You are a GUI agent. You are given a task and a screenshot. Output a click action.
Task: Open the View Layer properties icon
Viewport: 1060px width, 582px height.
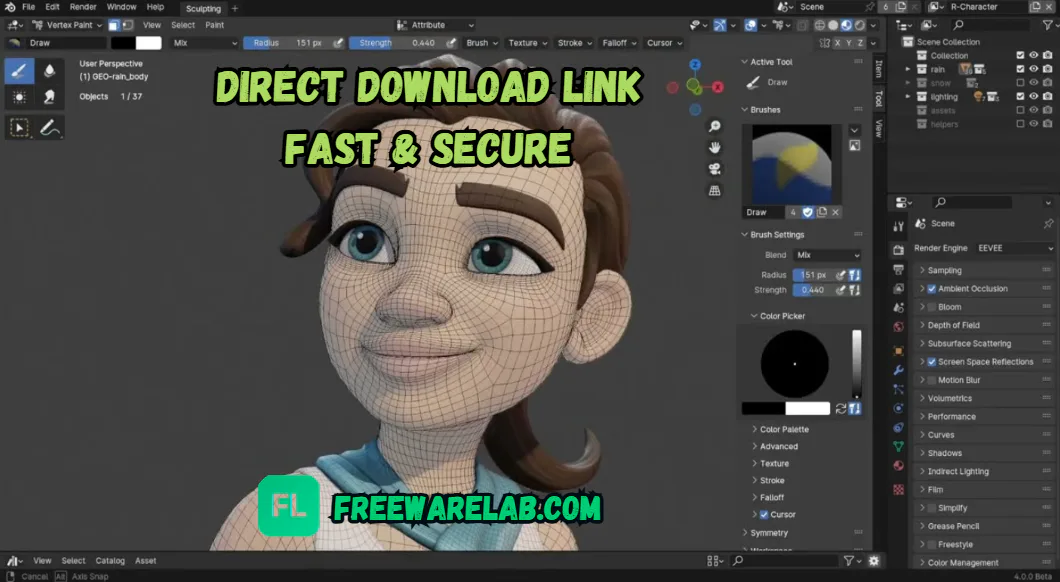pos(898,289)
